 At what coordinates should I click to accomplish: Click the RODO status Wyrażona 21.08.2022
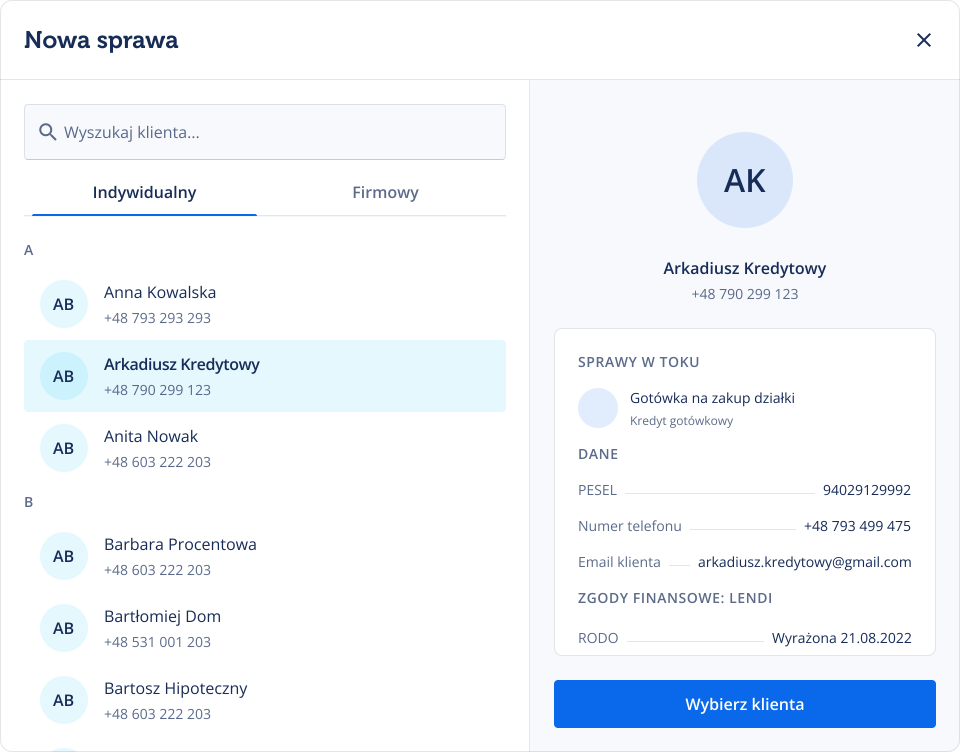(841, 638)
